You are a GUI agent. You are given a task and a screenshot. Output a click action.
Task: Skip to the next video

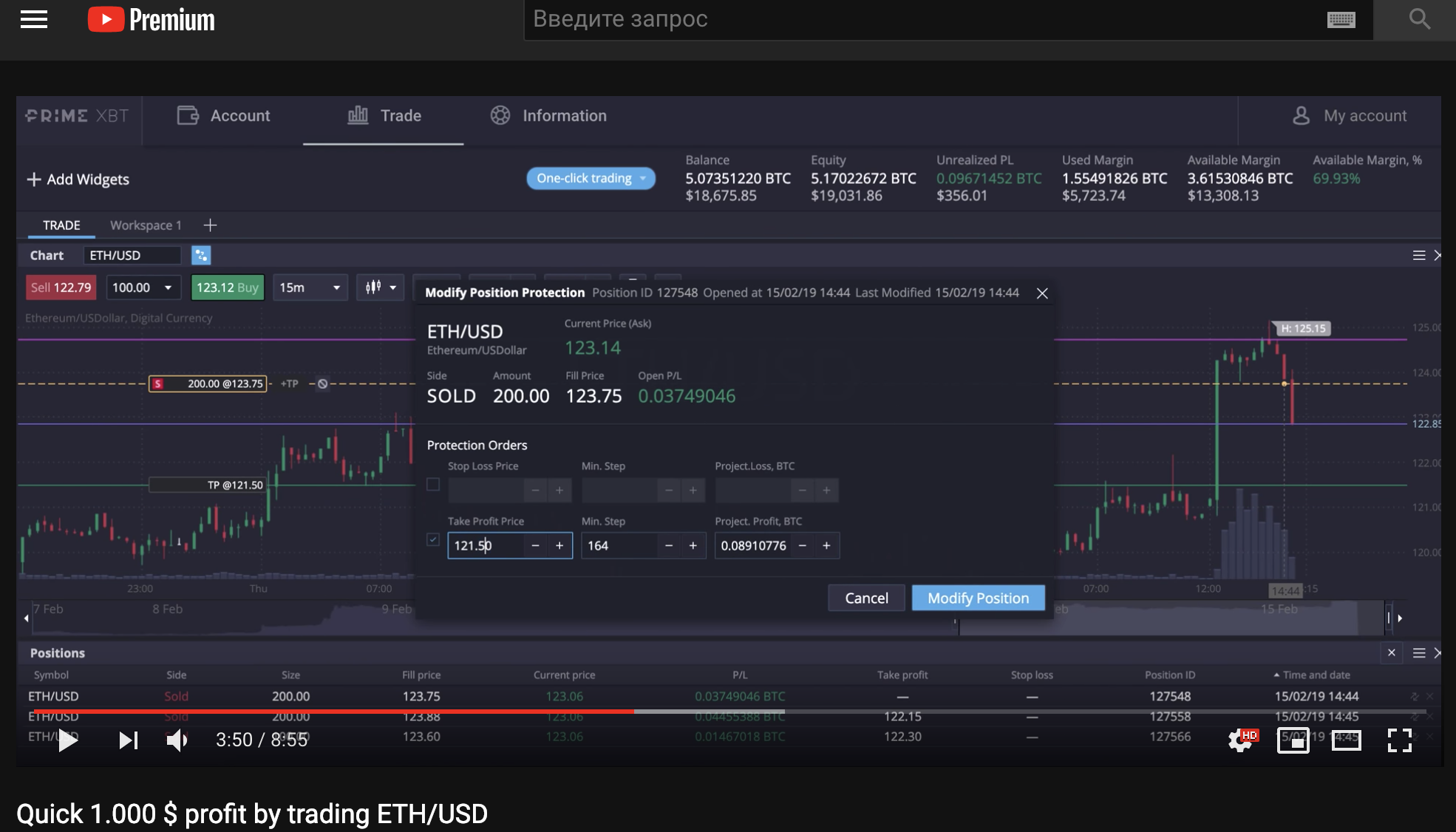[129, 740]
